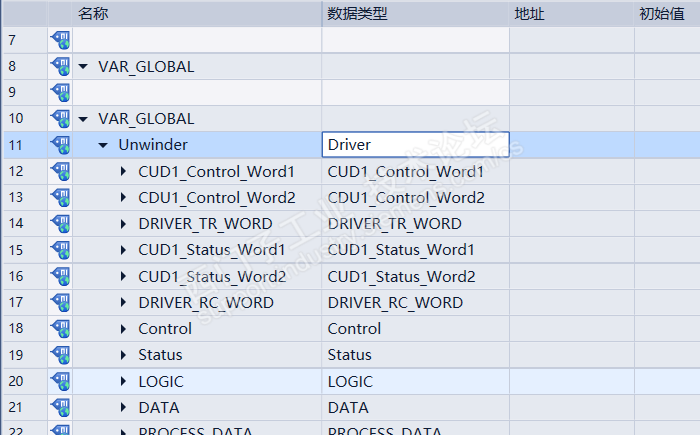Viewport: 700px width, 435px height.
Task: Expand the CUD1_Control_Word1 member
Action: click(x=123, y=171)
